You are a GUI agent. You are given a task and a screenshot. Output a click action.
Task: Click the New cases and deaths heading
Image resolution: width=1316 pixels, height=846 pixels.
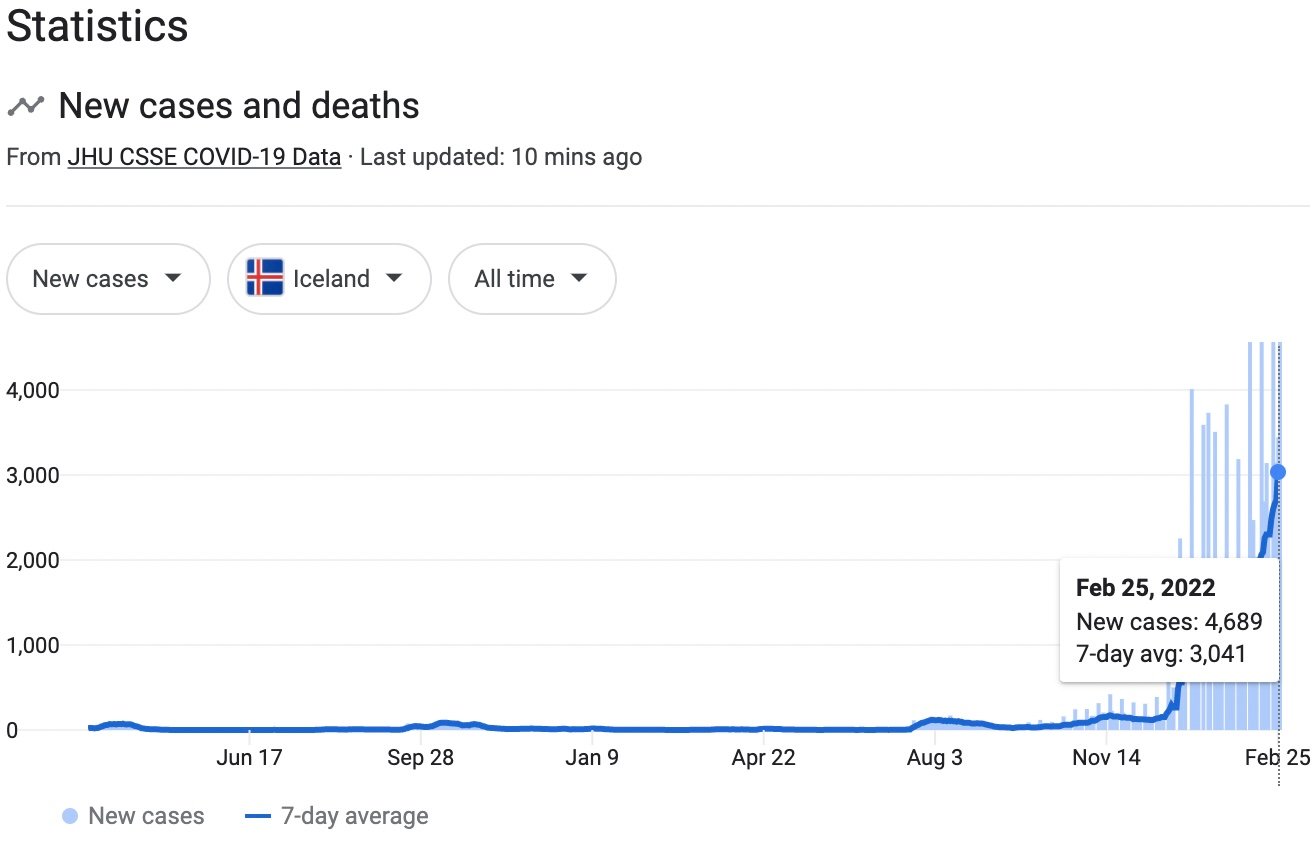coord(239,105)
